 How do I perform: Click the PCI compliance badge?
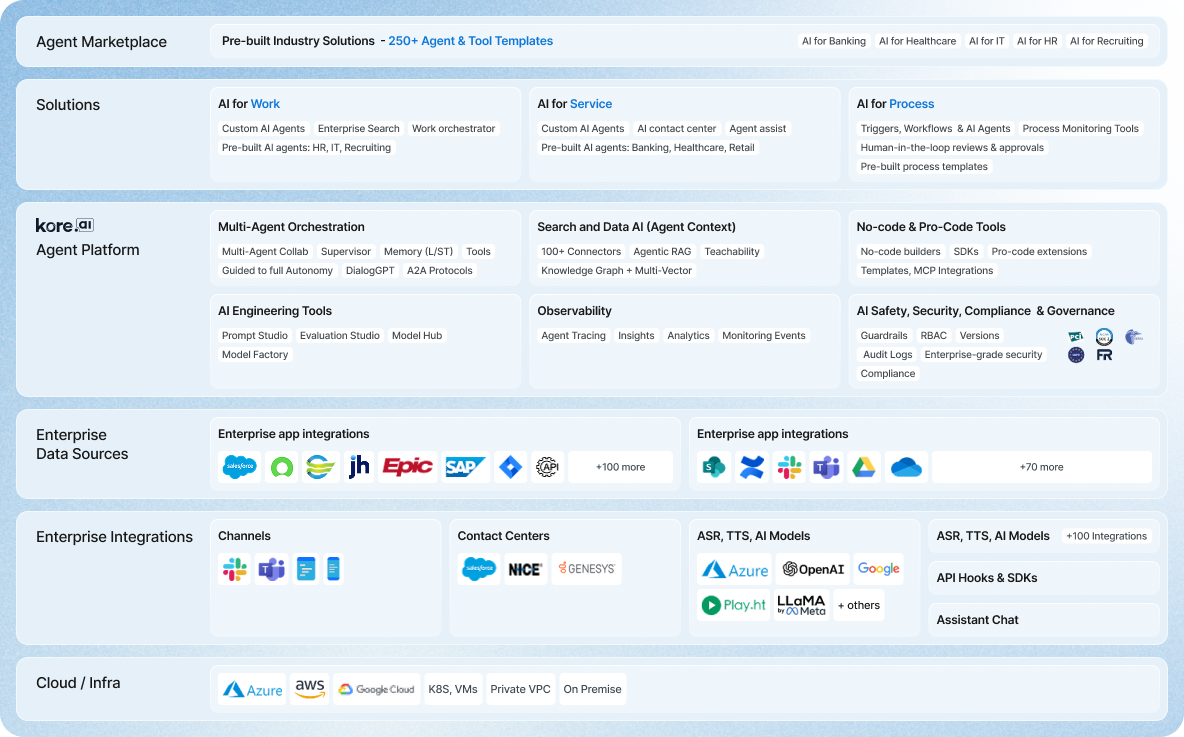(x=1076, y=337)
